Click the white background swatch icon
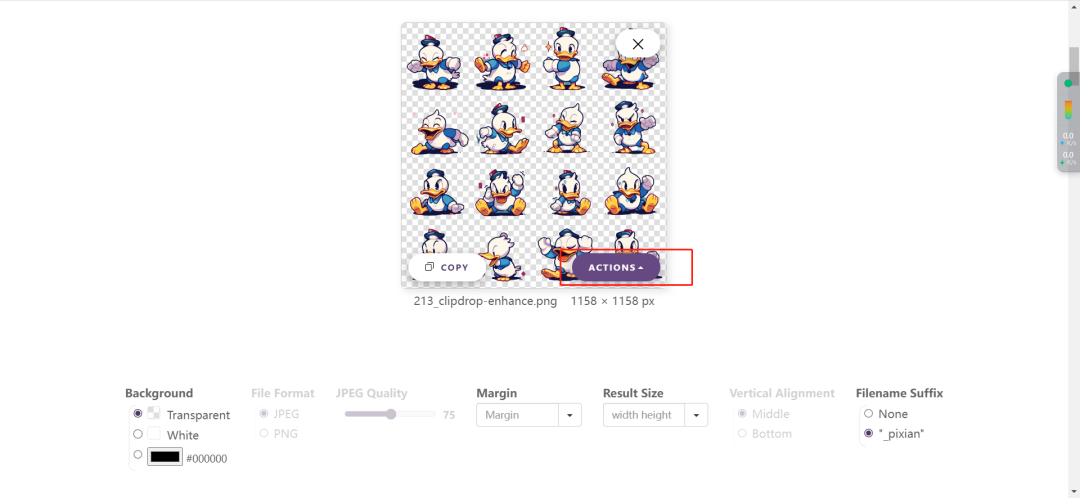Viewport: 1080px width, 498px height. tap(154, 434)
